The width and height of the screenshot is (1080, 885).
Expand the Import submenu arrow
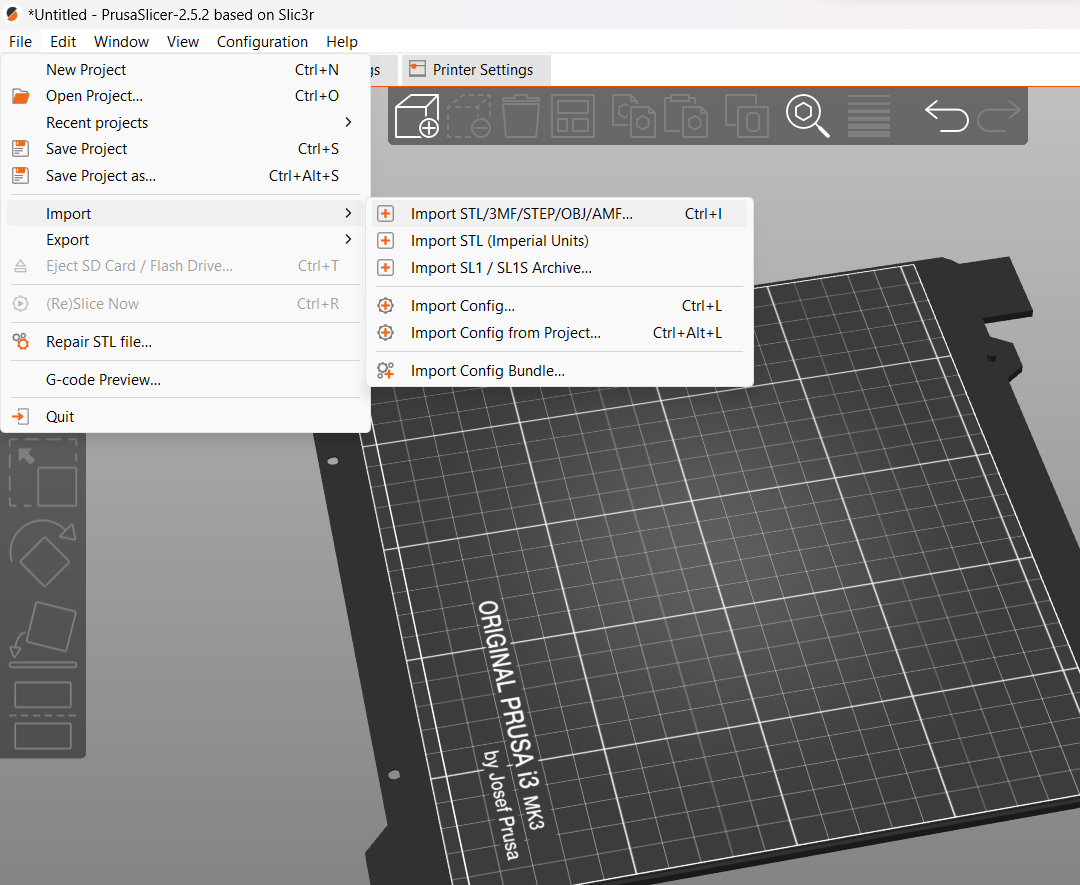[x=347, y=213]
